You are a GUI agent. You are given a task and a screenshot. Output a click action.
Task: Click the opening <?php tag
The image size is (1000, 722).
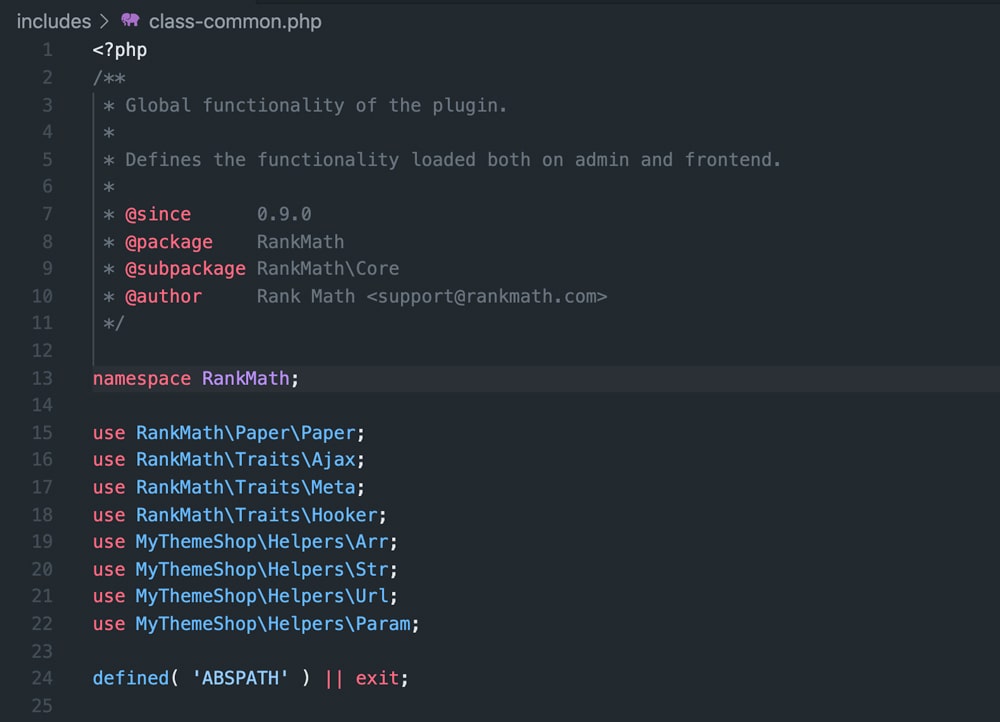coord(118,49)
